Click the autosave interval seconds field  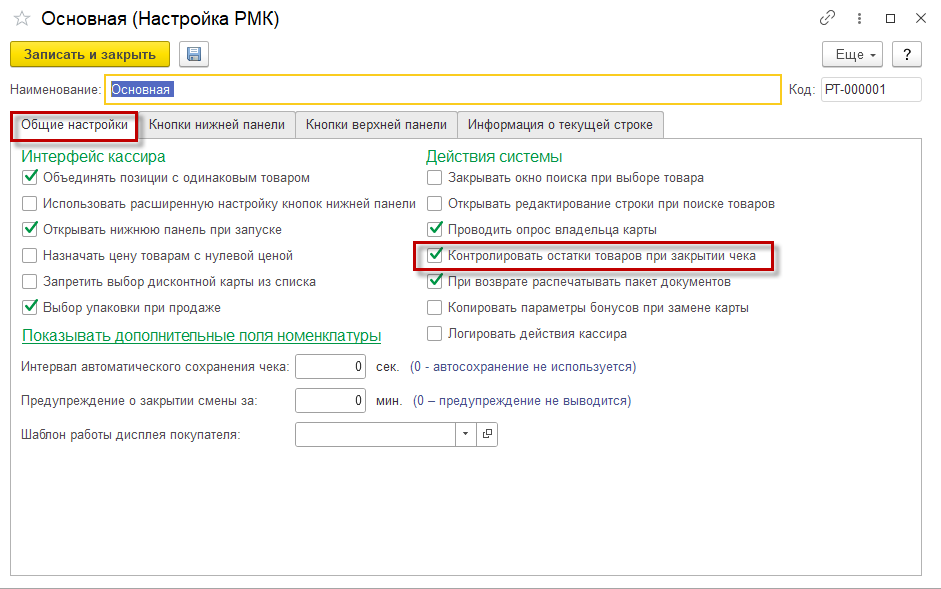pyautogui.click(x=332, y=367)
